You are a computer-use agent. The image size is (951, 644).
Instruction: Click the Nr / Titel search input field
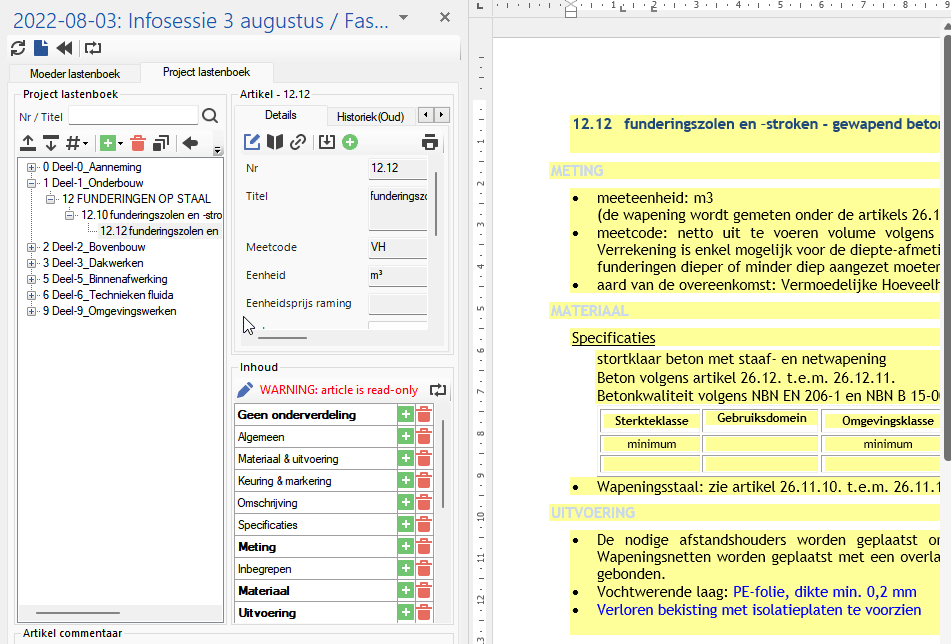(133, 115)
